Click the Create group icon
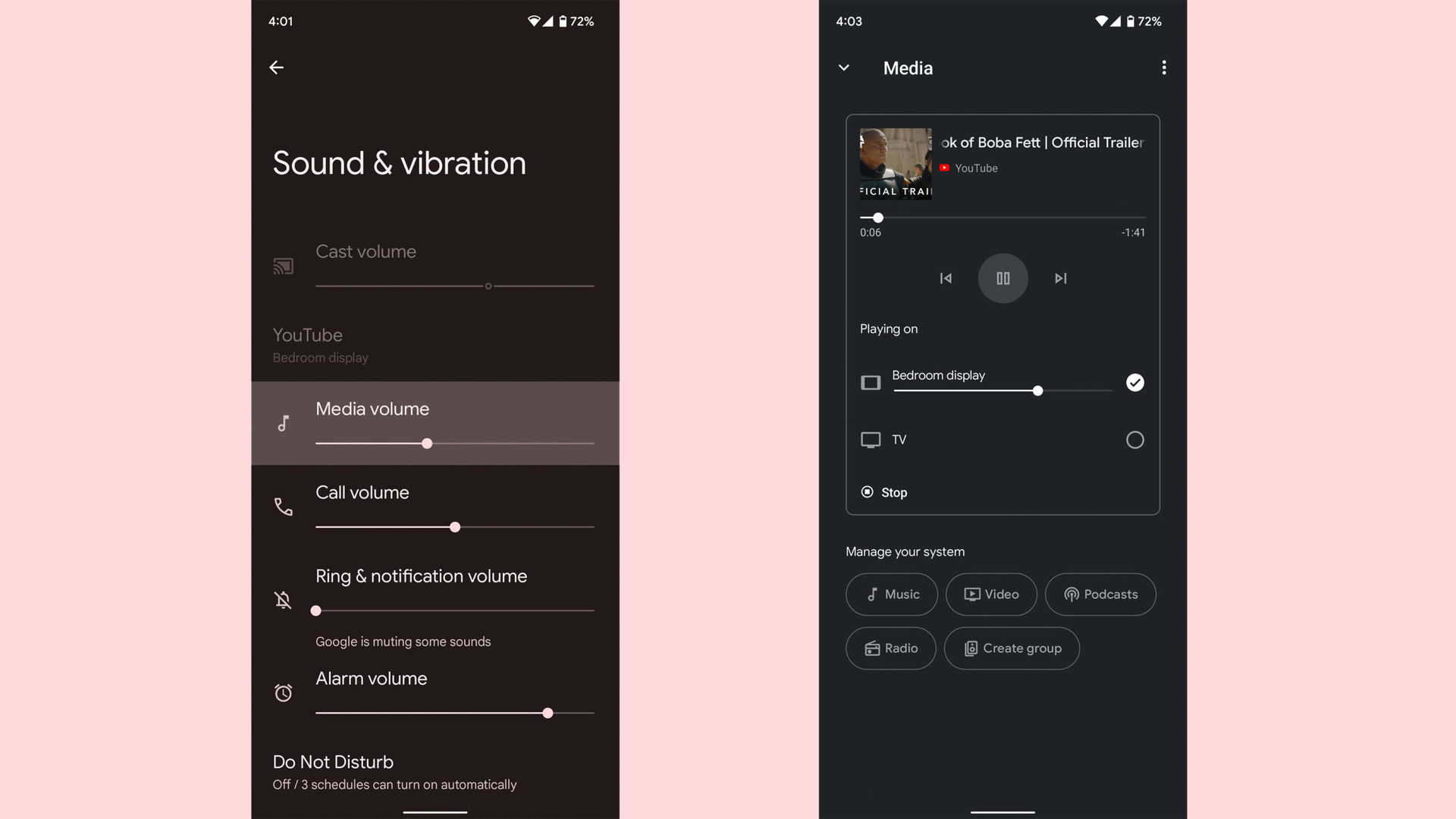This screenshot has width=1456, height=819. pos(969,648)
